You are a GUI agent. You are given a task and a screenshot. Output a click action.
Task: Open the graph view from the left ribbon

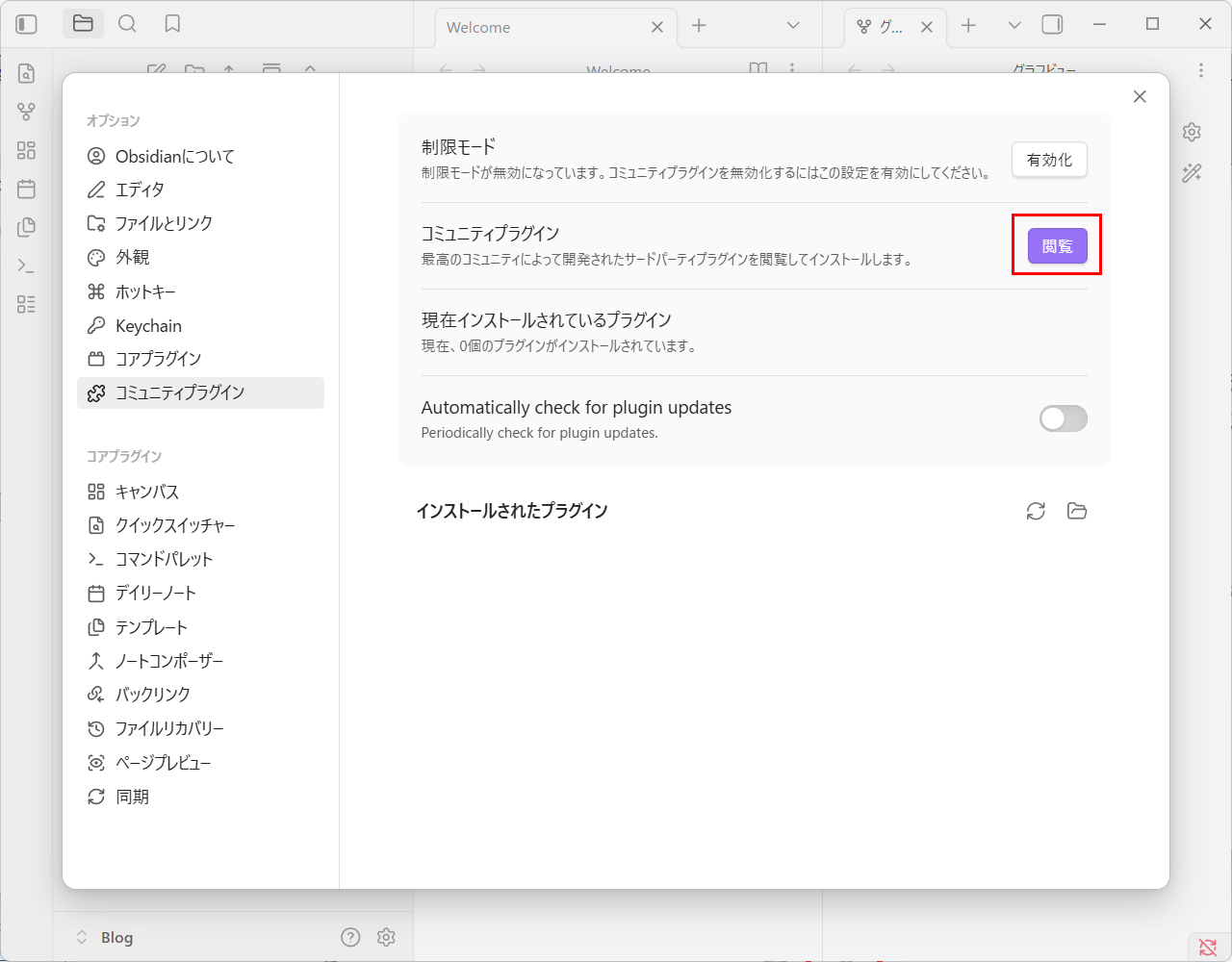point(27,111)
